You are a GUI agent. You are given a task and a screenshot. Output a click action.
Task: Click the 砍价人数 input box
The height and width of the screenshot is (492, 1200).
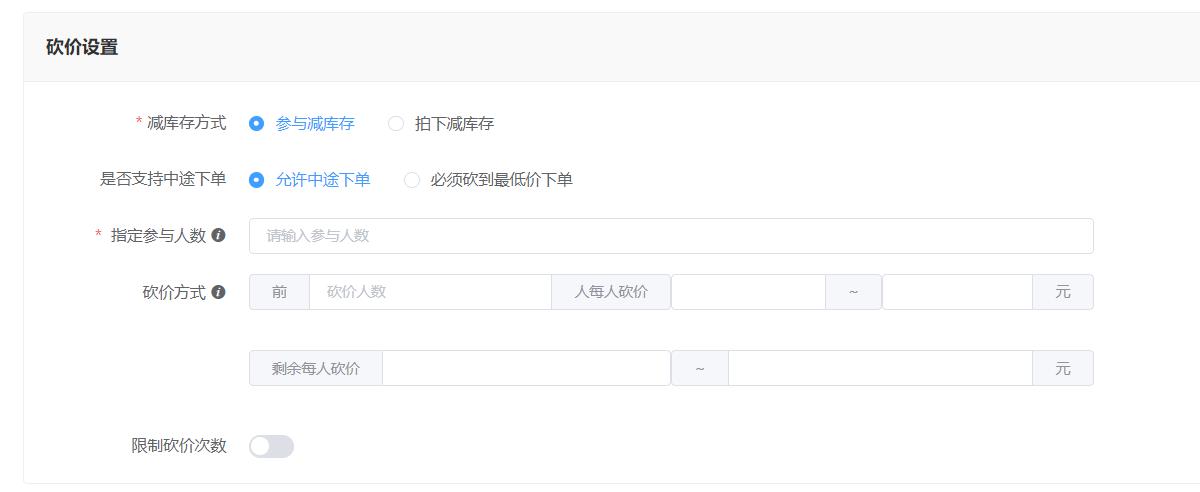pos(430,292)
